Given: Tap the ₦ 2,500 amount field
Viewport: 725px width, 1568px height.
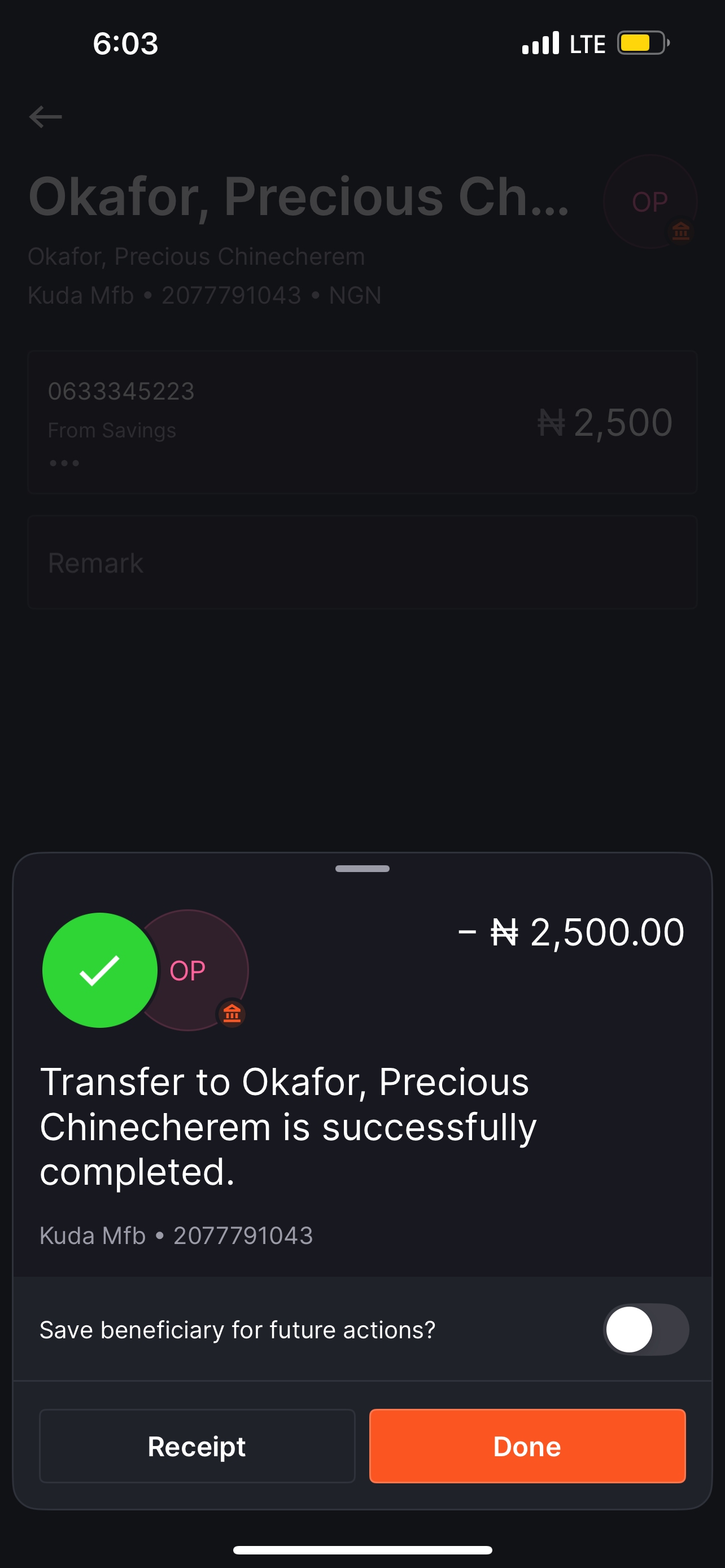Looking at the screenshot, I should pyautogui.click(x=605, y=422).
